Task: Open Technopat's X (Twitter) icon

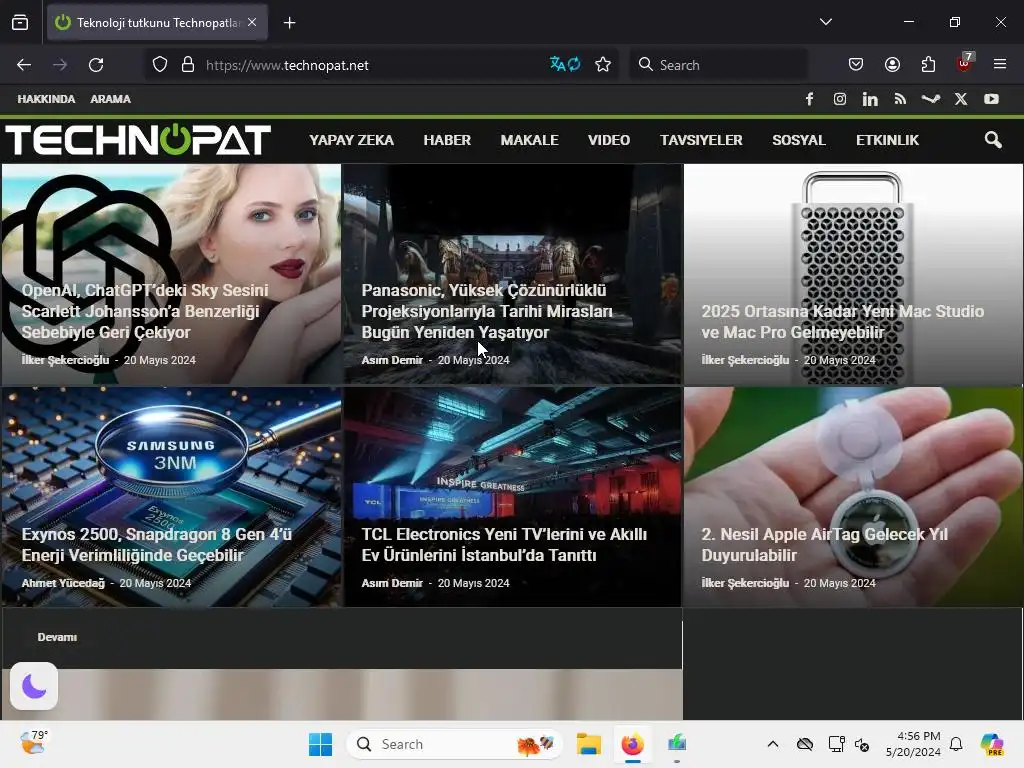Action: (x=961, y=99)
